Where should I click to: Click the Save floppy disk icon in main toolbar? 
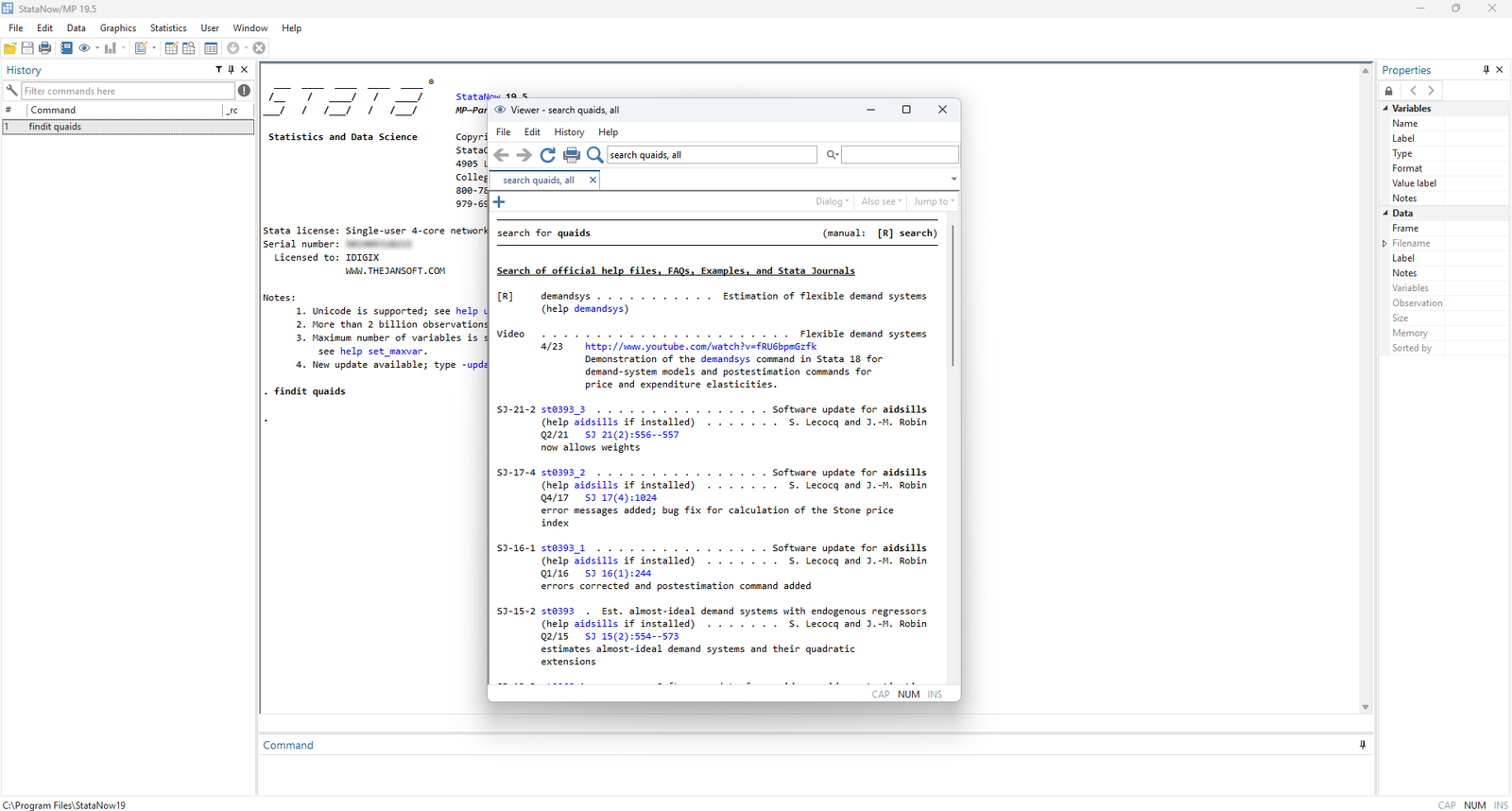tap(27, 48)
